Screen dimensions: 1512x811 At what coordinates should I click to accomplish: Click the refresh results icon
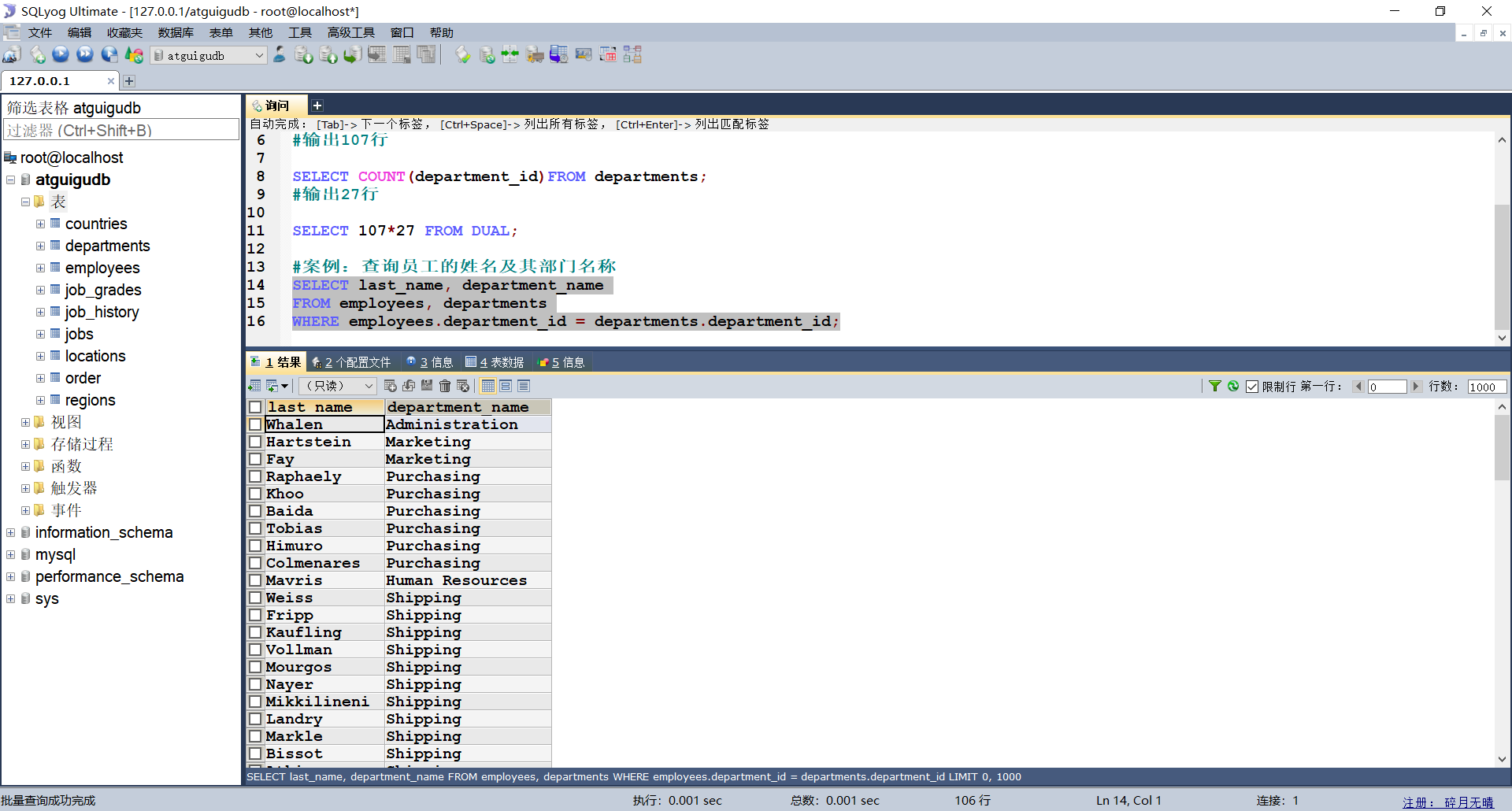[1233, 386]
